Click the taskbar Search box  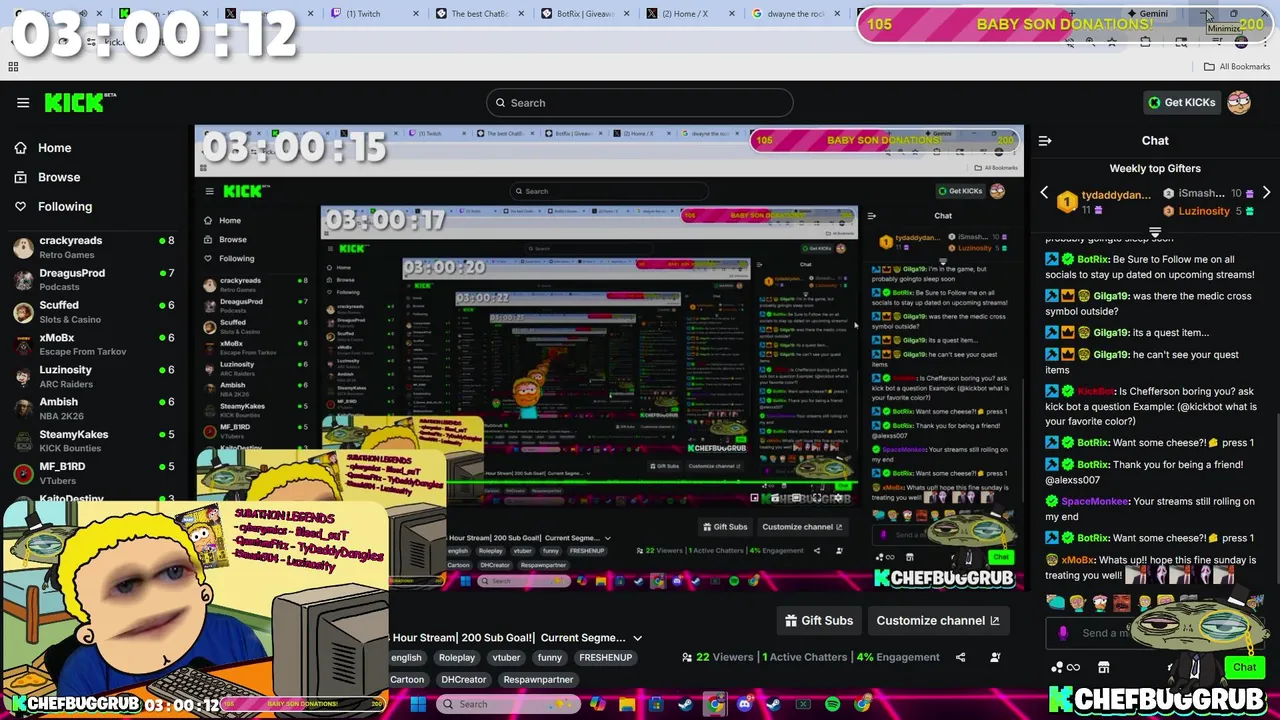coord(509,704)
